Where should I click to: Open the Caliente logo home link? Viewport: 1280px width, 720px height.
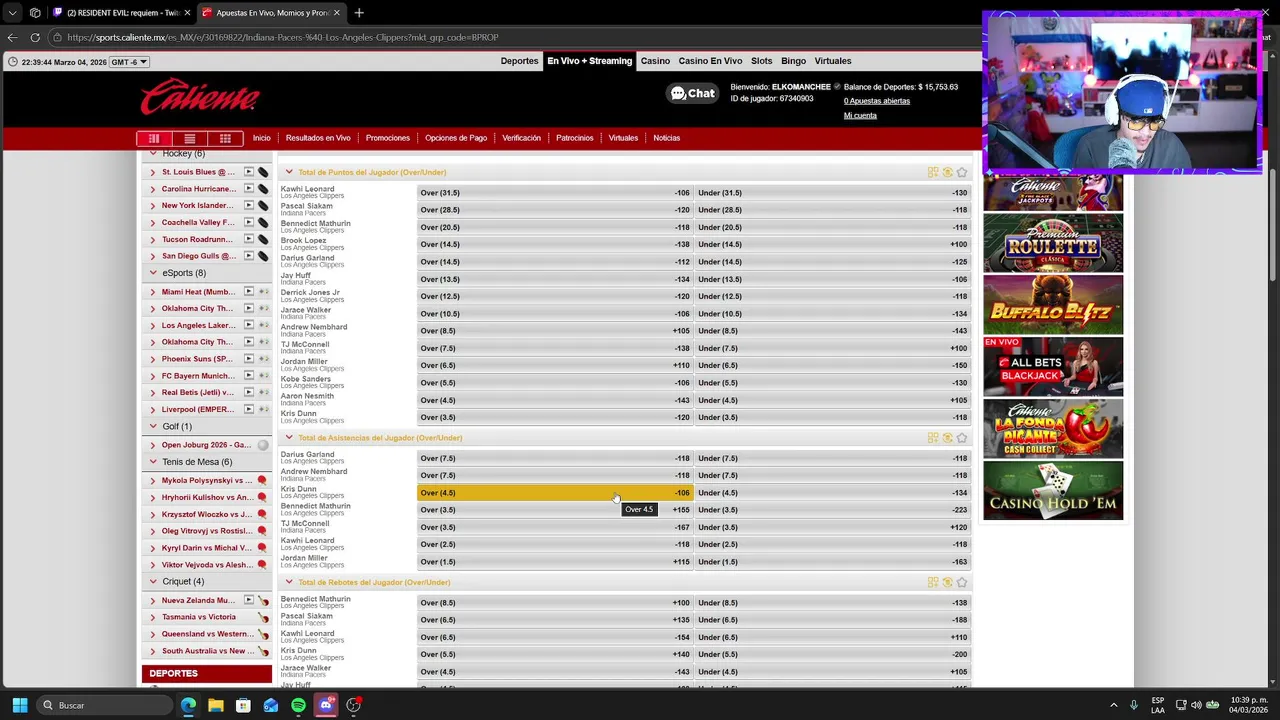200,97
